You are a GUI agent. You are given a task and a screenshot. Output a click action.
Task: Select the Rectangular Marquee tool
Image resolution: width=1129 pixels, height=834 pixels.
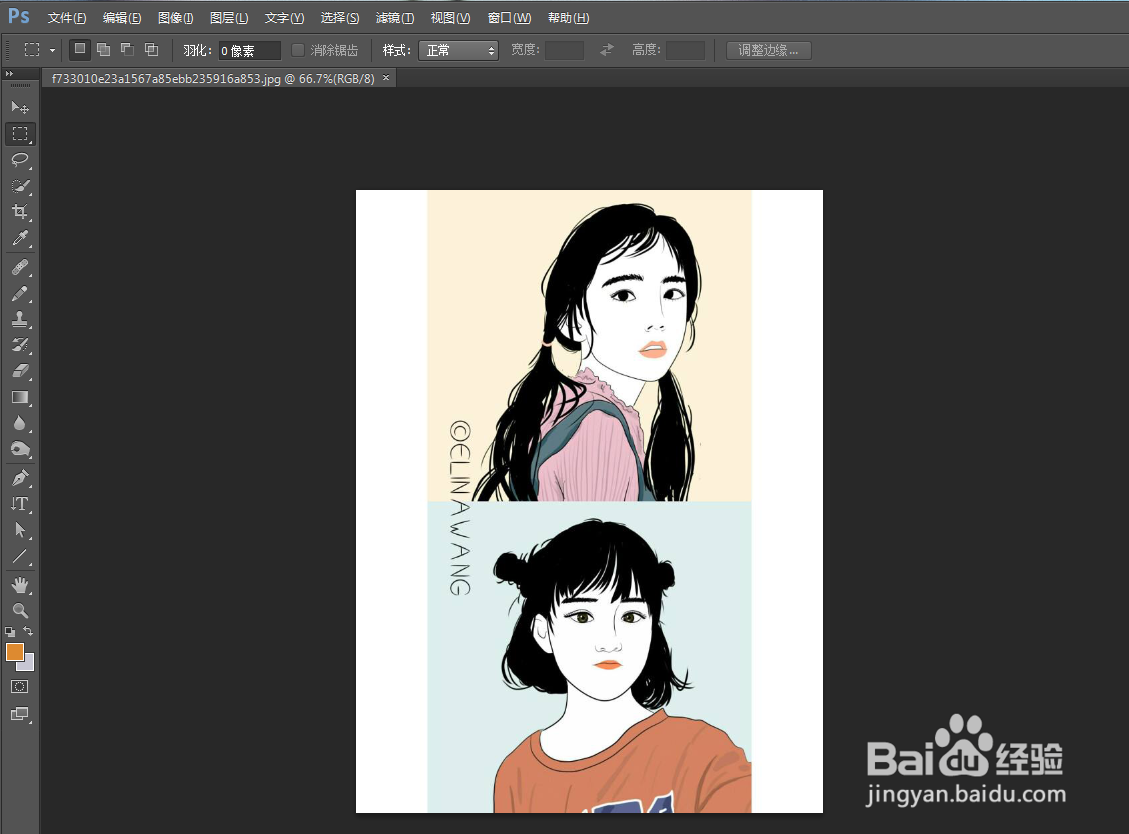[x=19, y=134]
